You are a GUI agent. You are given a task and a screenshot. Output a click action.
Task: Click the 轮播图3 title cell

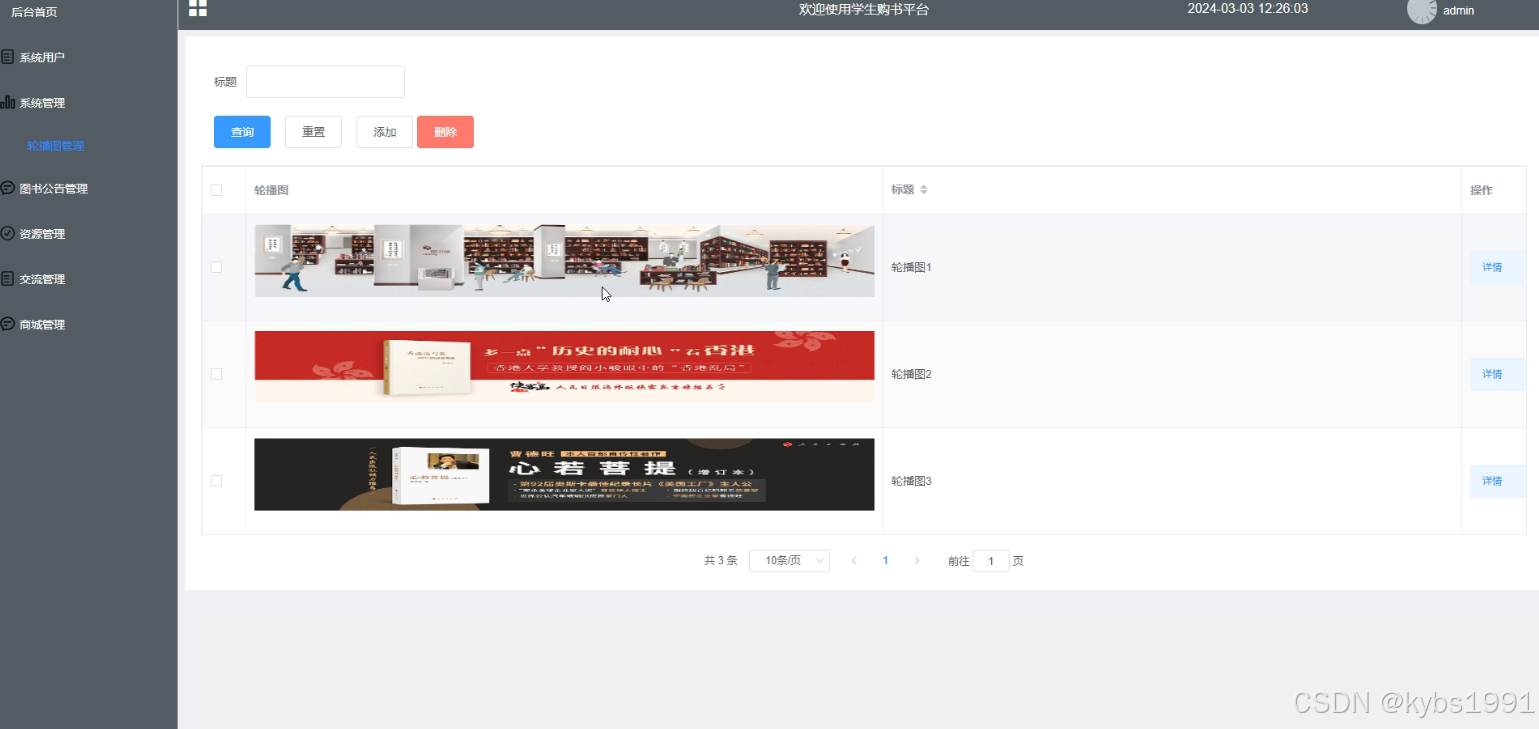[x=1172, y=481]
